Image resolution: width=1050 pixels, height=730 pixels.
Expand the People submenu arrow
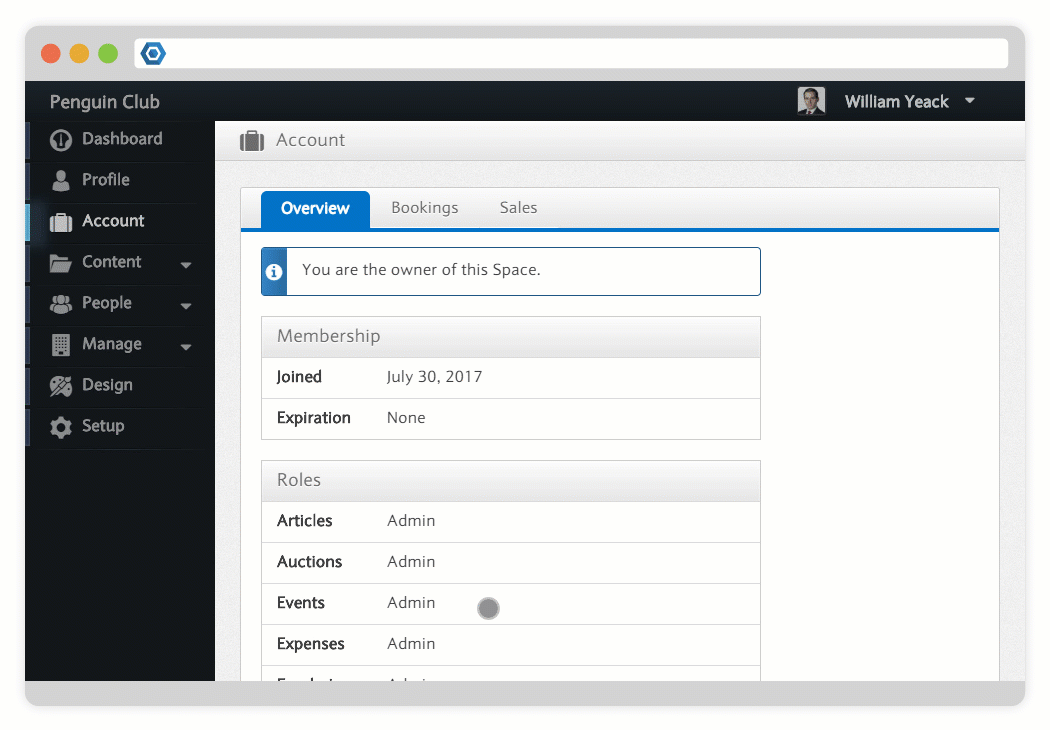[x=186, y=306]
